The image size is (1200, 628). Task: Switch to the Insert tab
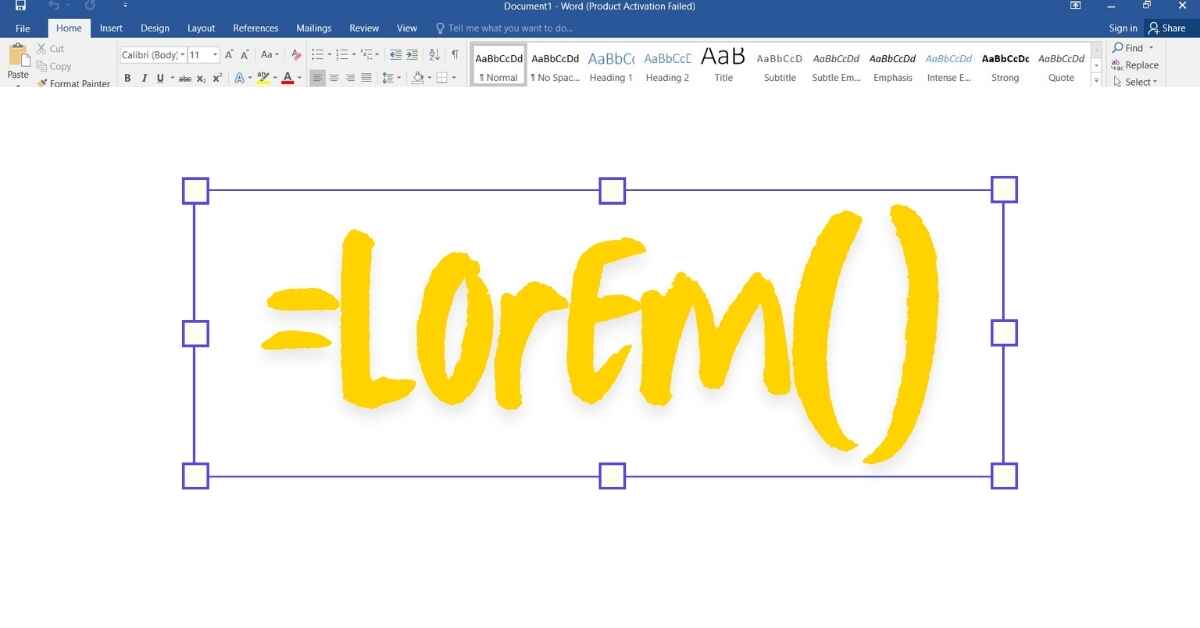click(x=111, y=28)
